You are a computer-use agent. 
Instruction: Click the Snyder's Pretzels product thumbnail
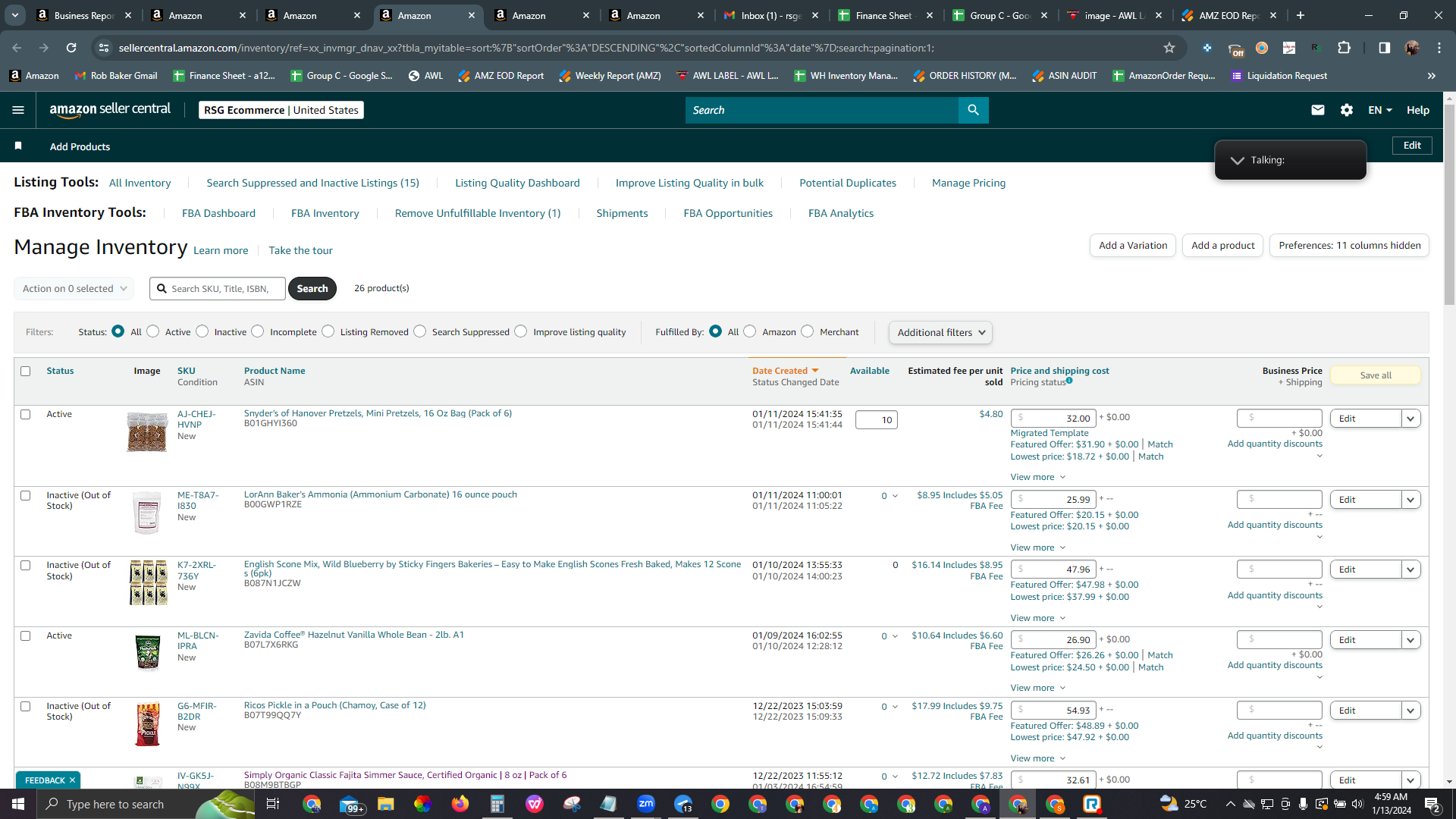(x=147, y=432)
